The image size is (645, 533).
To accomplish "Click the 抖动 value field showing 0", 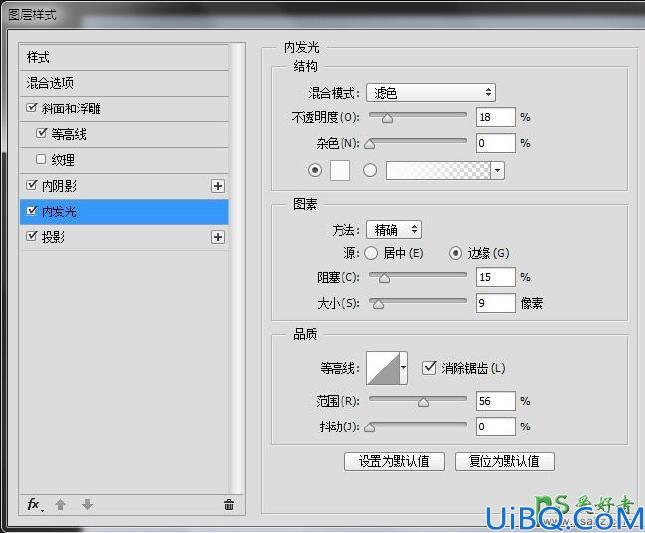I will (x=496, y=426).
